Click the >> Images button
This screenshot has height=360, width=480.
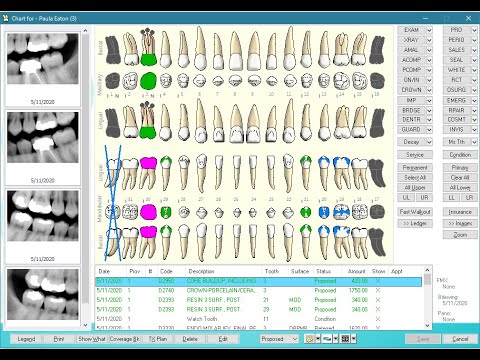tap(460, 223)
